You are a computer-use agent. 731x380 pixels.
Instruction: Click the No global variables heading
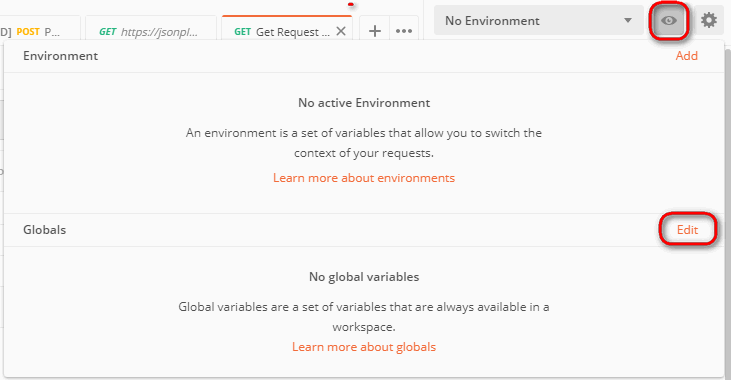(364, 277)
